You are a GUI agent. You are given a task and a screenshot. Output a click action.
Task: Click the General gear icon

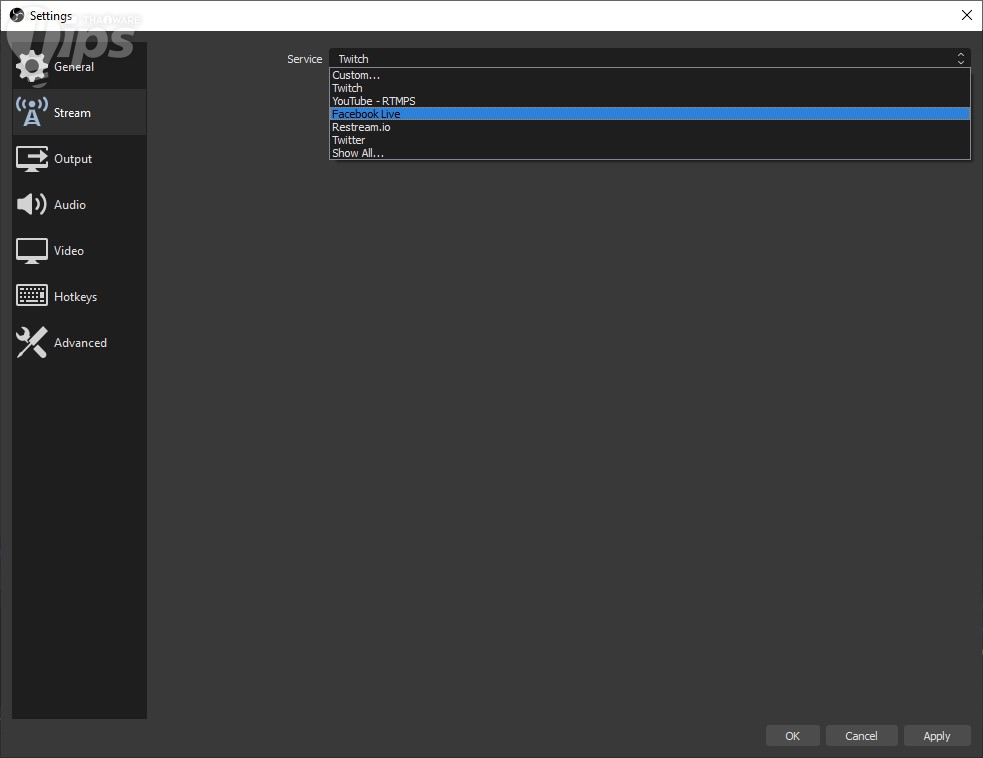(x=31, y=67)
